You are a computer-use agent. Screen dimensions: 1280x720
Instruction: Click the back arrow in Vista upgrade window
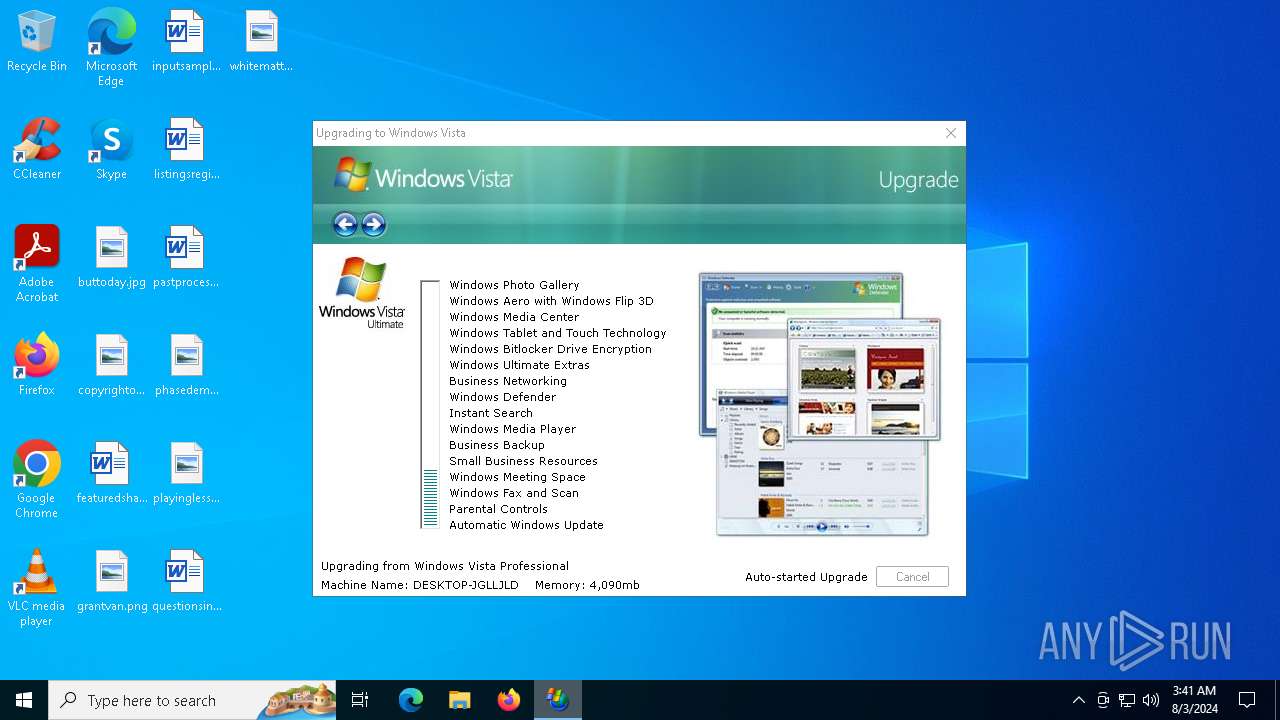pyautogui.click(x=345, y=224)
